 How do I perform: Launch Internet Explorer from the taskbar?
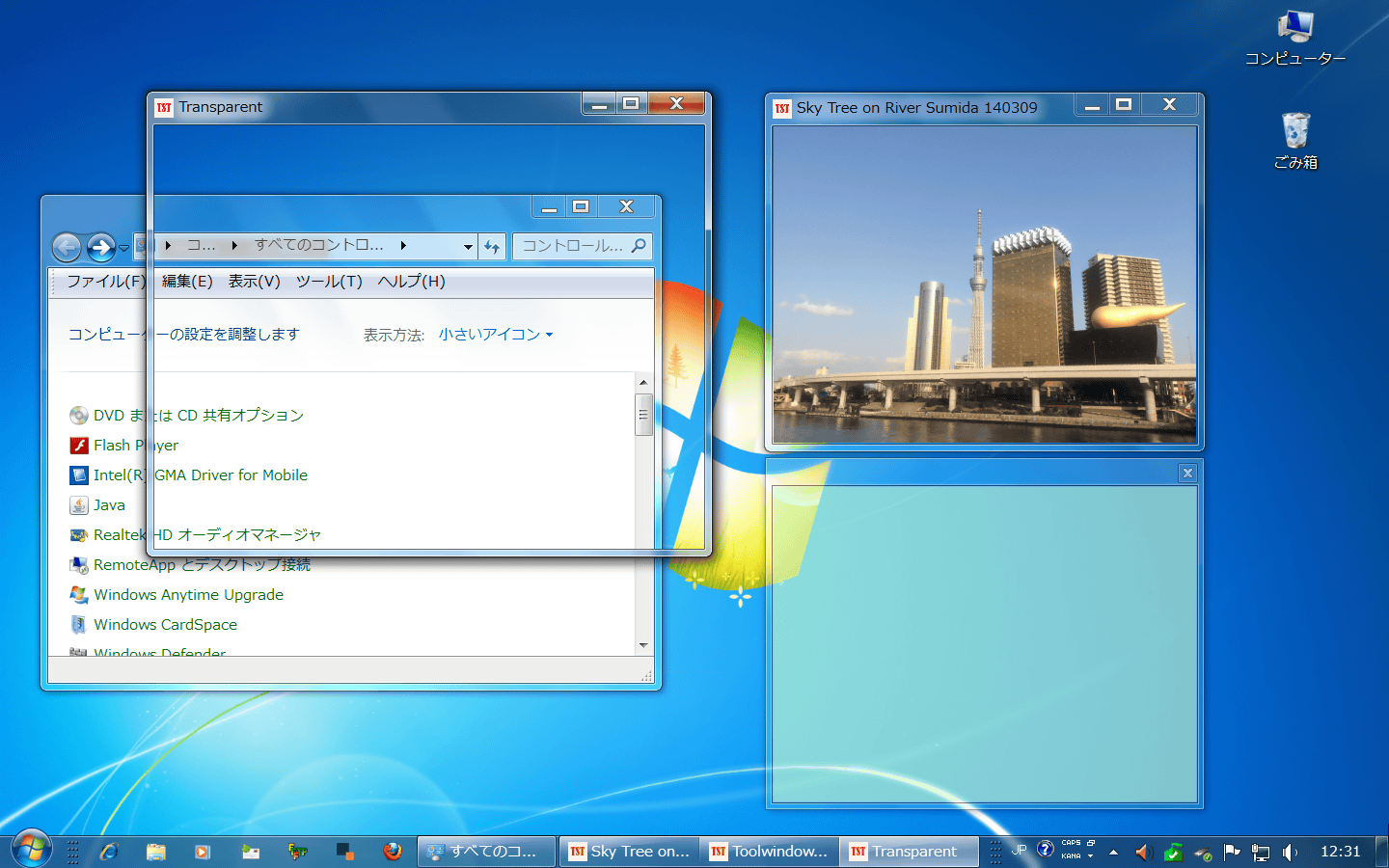[109, 852]
